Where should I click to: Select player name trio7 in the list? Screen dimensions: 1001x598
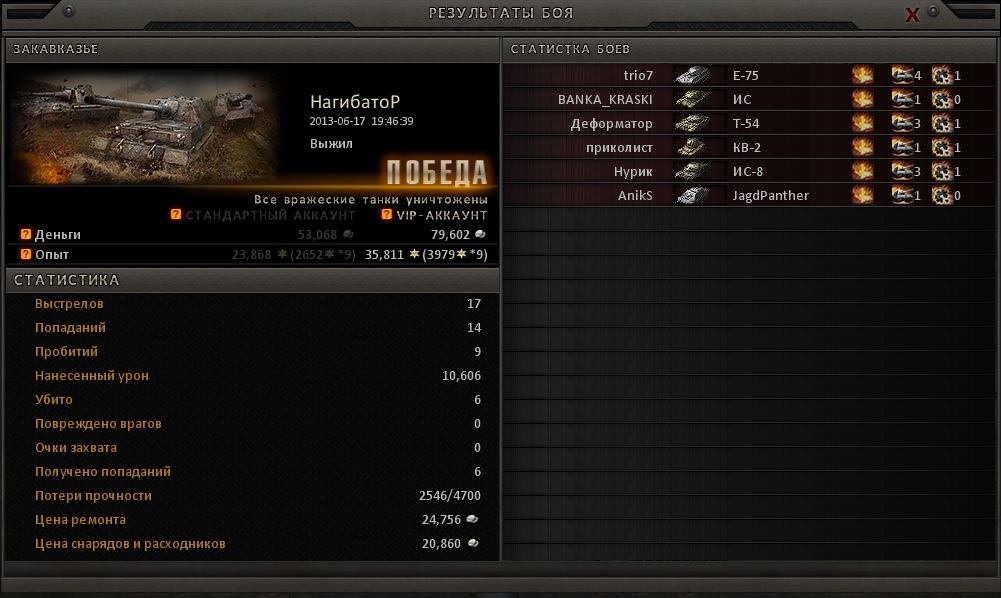click(638, 75)
